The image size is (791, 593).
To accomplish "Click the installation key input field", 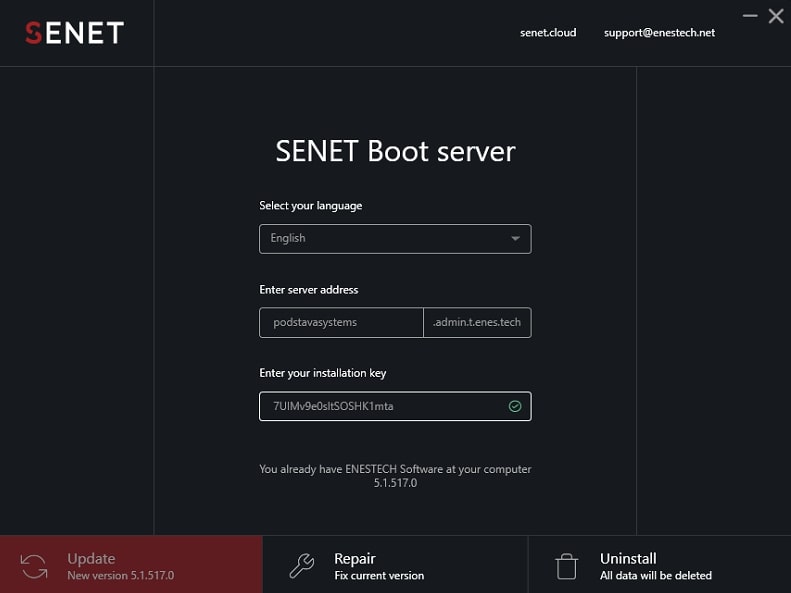I will [x=395, y=406].
